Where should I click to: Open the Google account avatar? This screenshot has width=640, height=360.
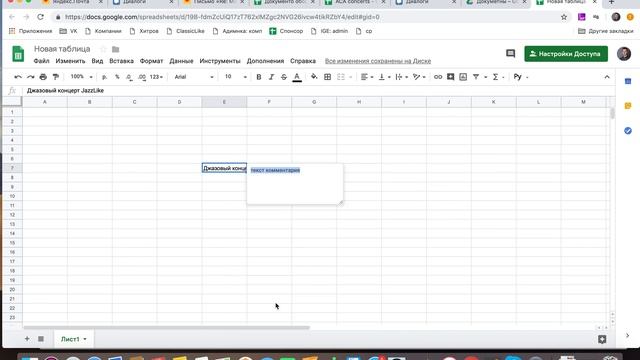tap(624, 53)
